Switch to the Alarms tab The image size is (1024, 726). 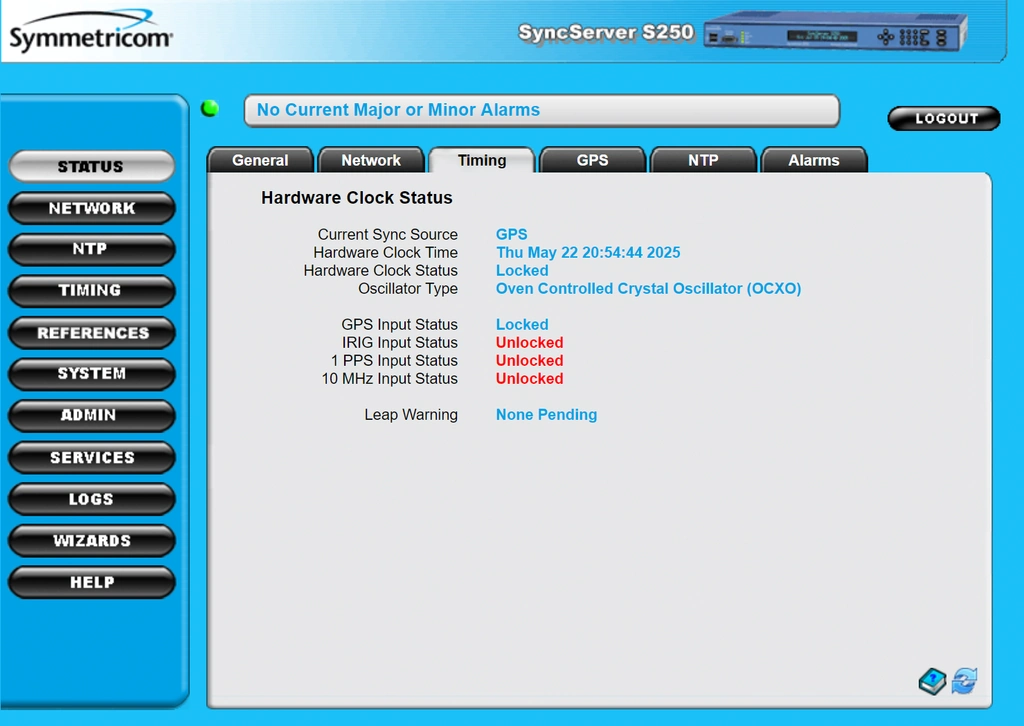(x=814, y=160)
